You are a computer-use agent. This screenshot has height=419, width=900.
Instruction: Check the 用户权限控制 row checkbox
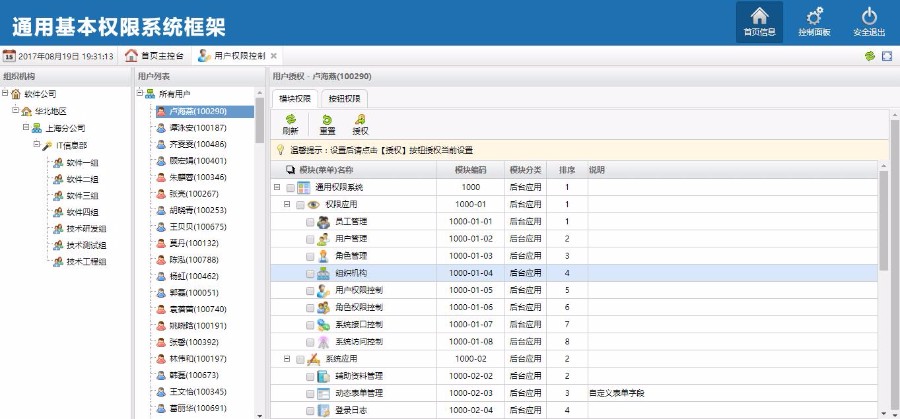click(x=310, y=291)
